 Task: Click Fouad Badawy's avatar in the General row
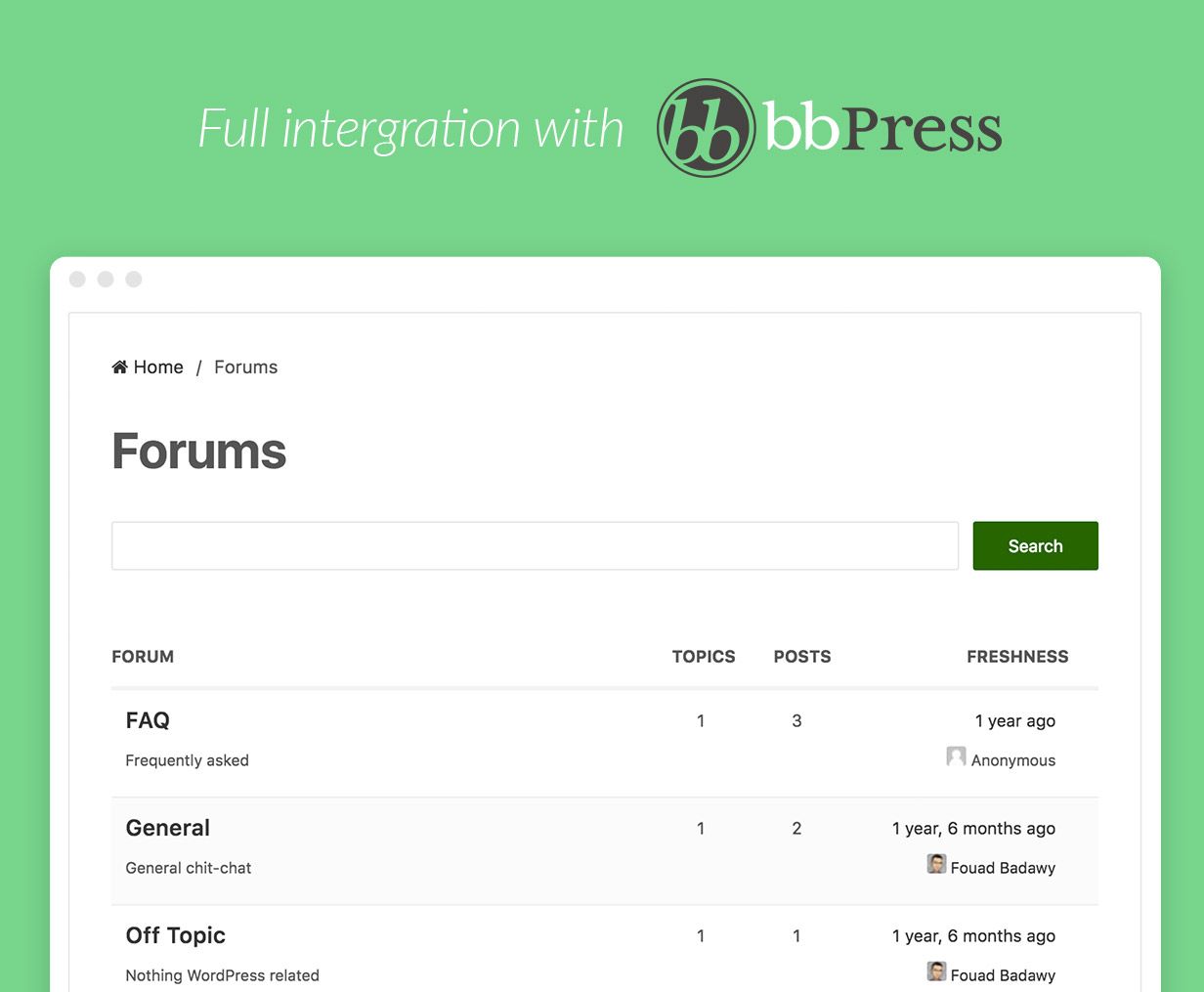(x=936, y=864)
